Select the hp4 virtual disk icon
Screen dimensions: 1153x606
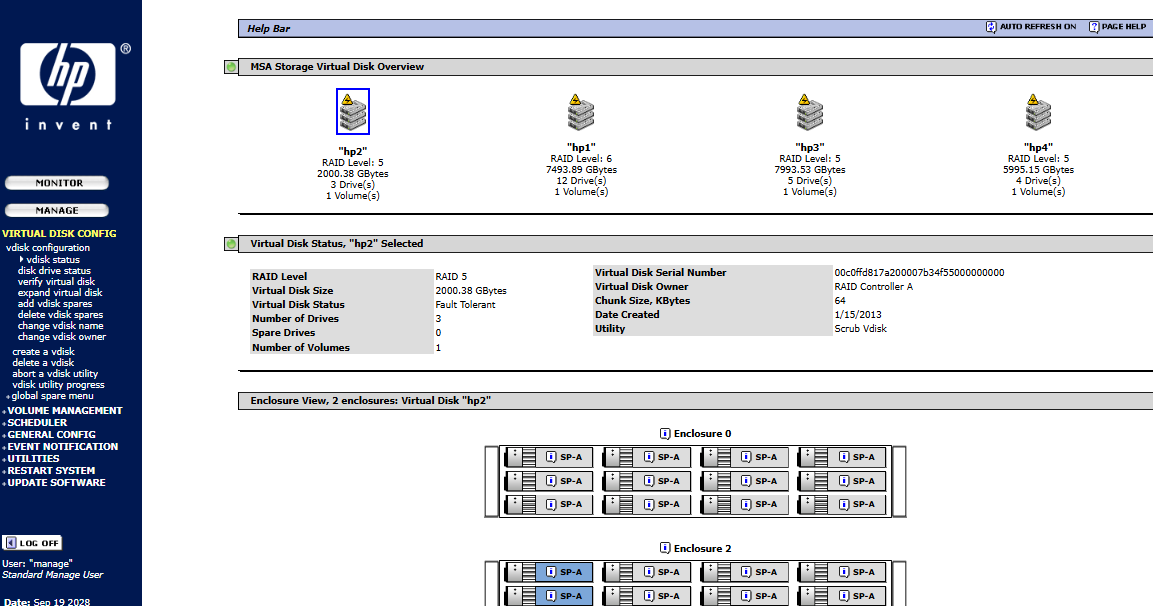pyautogui.click(x=1038, y=112)
